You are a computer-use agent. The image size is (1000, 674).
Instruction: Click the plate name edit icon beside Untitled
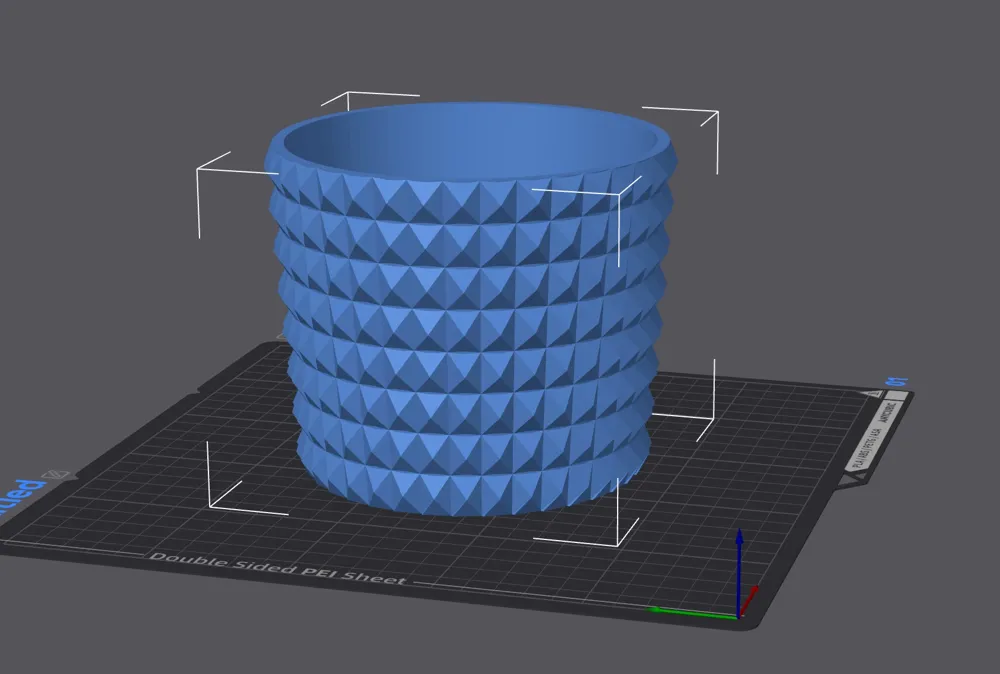pyautogui.click(x=55, y=475)
